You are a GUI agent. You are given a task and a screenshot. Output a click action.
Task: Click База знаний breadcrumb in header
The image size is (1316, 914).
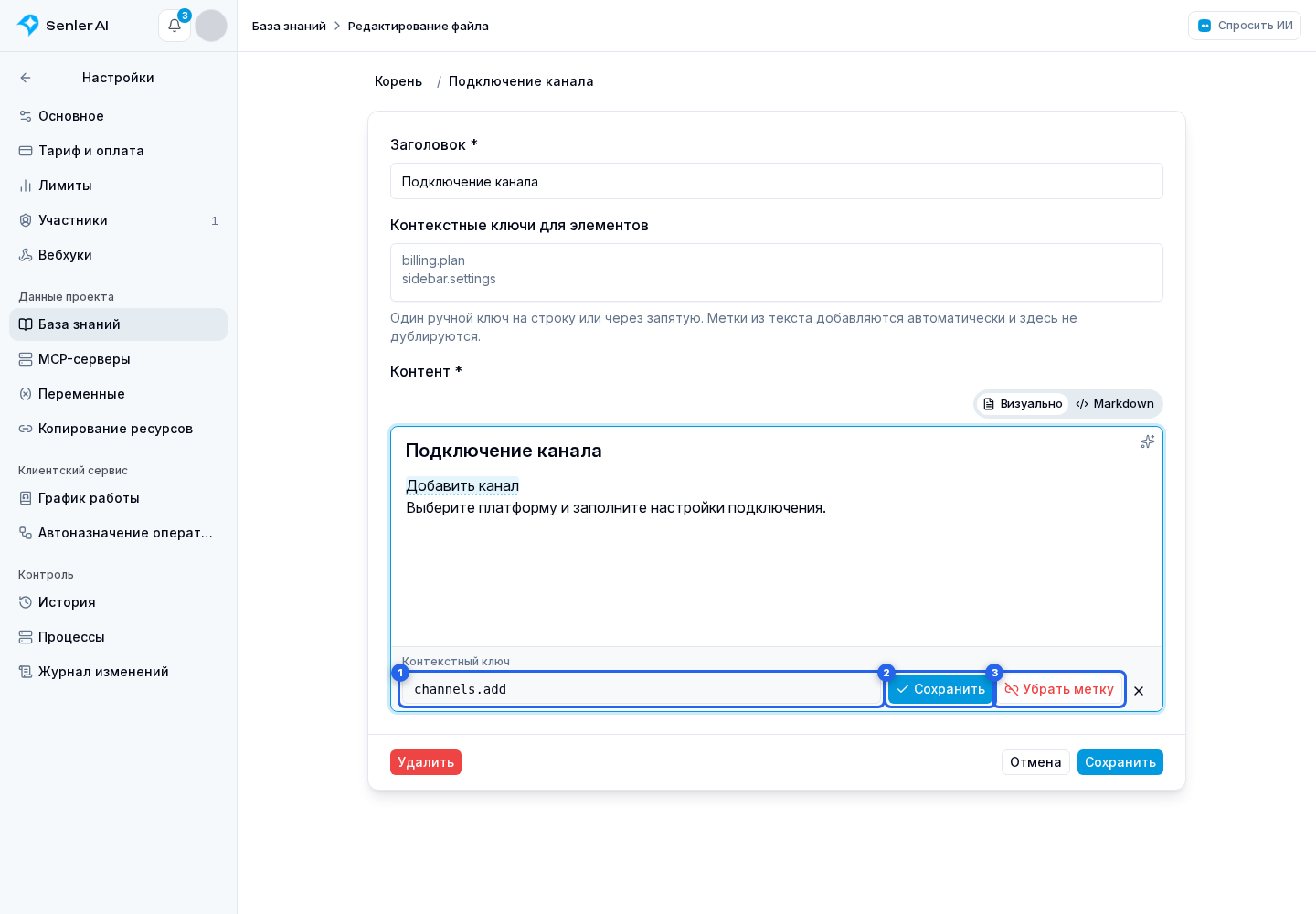click(x=289, y=26)
